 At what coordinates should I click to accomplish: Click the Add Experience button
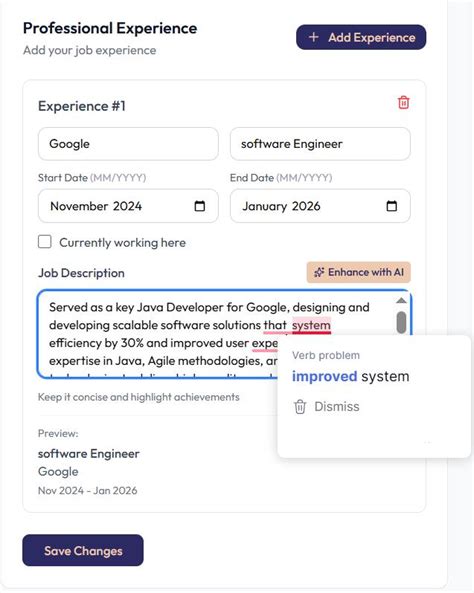coord(361,37)
